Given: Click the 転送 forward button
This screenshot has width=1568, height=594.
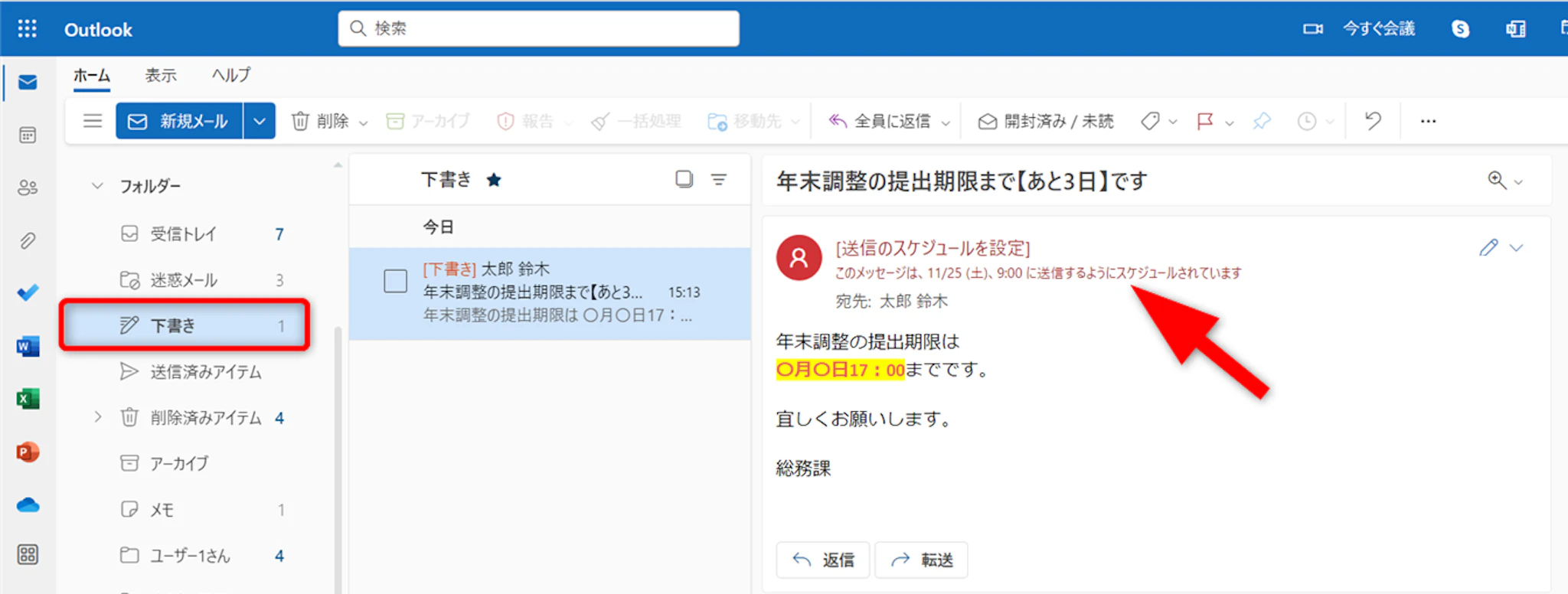Looking at the screenshot, I should [x=921, y=560].
